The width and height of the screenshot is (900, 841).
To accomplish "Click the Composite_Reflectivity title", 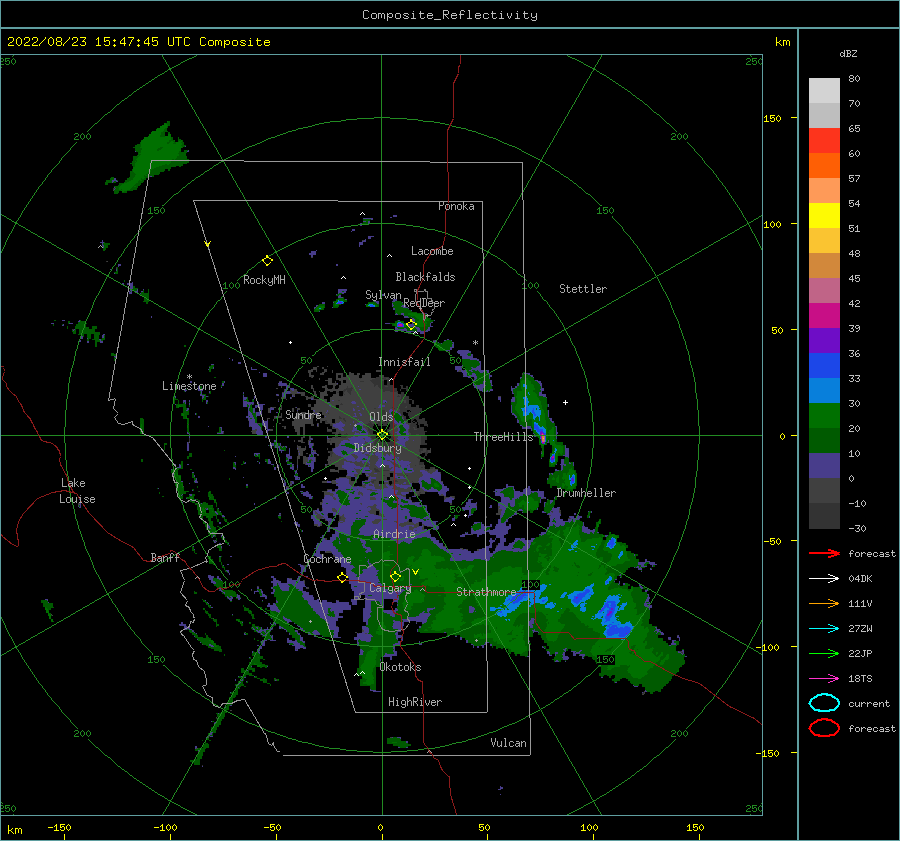I will pyautogui.click(x=450, y=15).
